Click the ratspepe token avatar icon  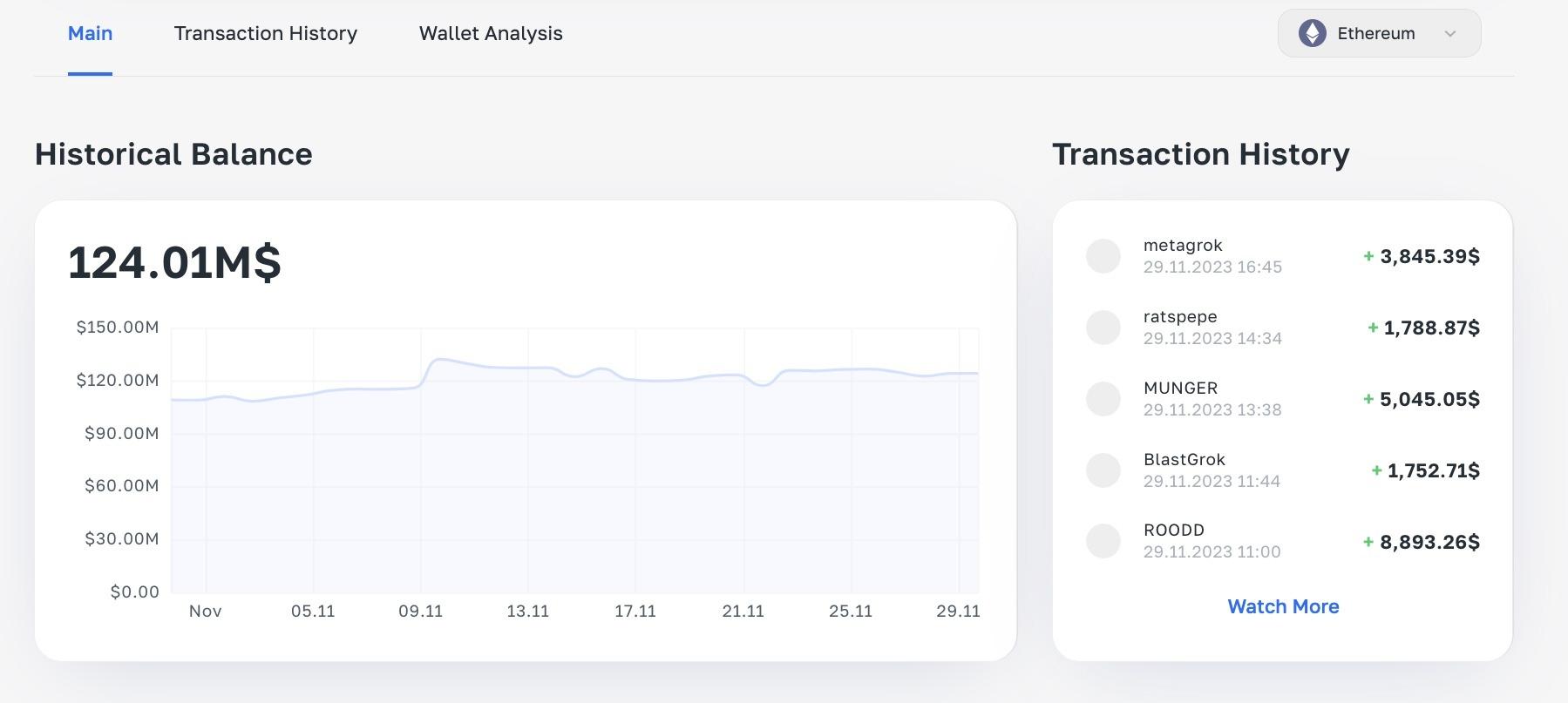click(1103, 328)
